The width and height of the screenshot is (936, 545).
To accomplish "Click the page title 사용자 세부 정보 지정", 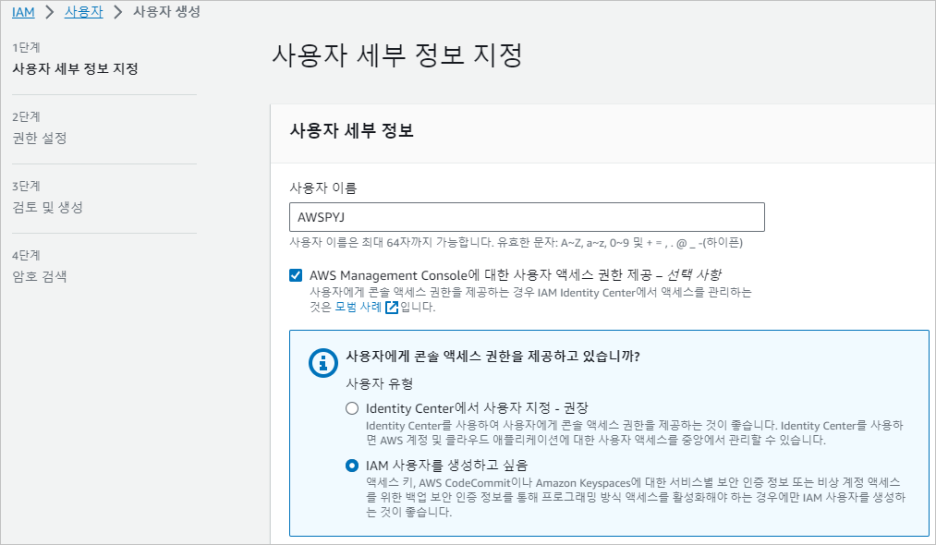I will (398, 55).
